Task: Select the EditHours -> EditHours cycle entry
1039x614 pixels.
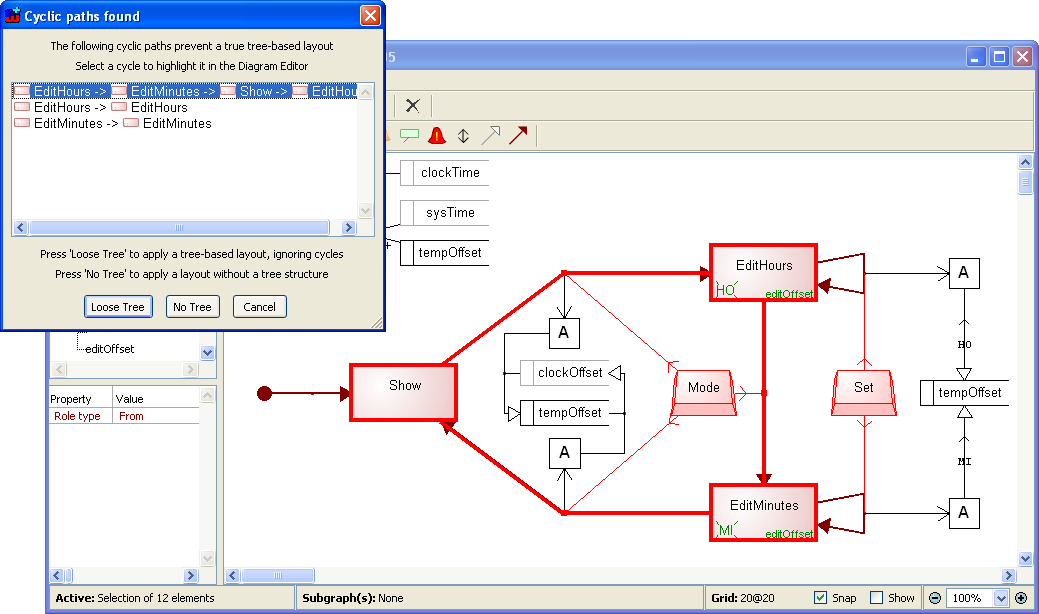Action: (110, 107)
